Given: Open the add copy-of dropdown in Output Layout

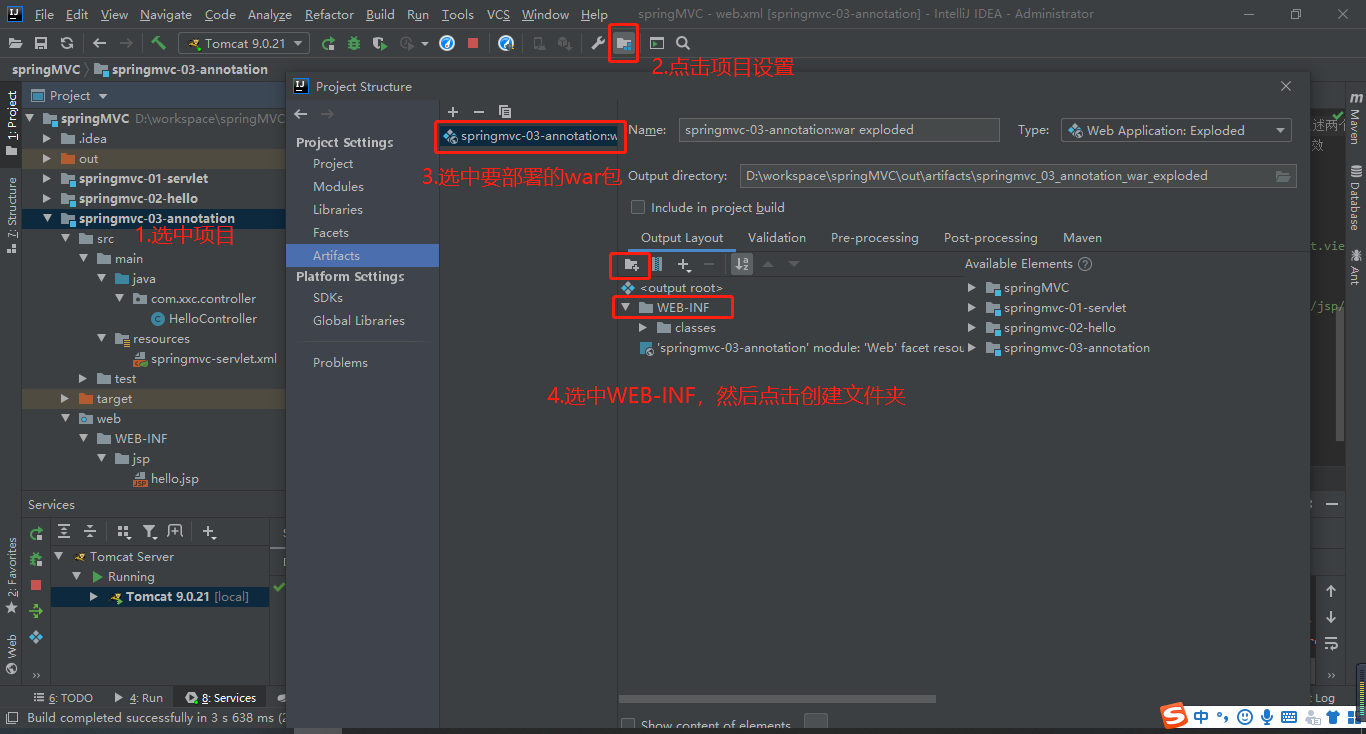Looking at the screenshot, I should click(684, 264).
